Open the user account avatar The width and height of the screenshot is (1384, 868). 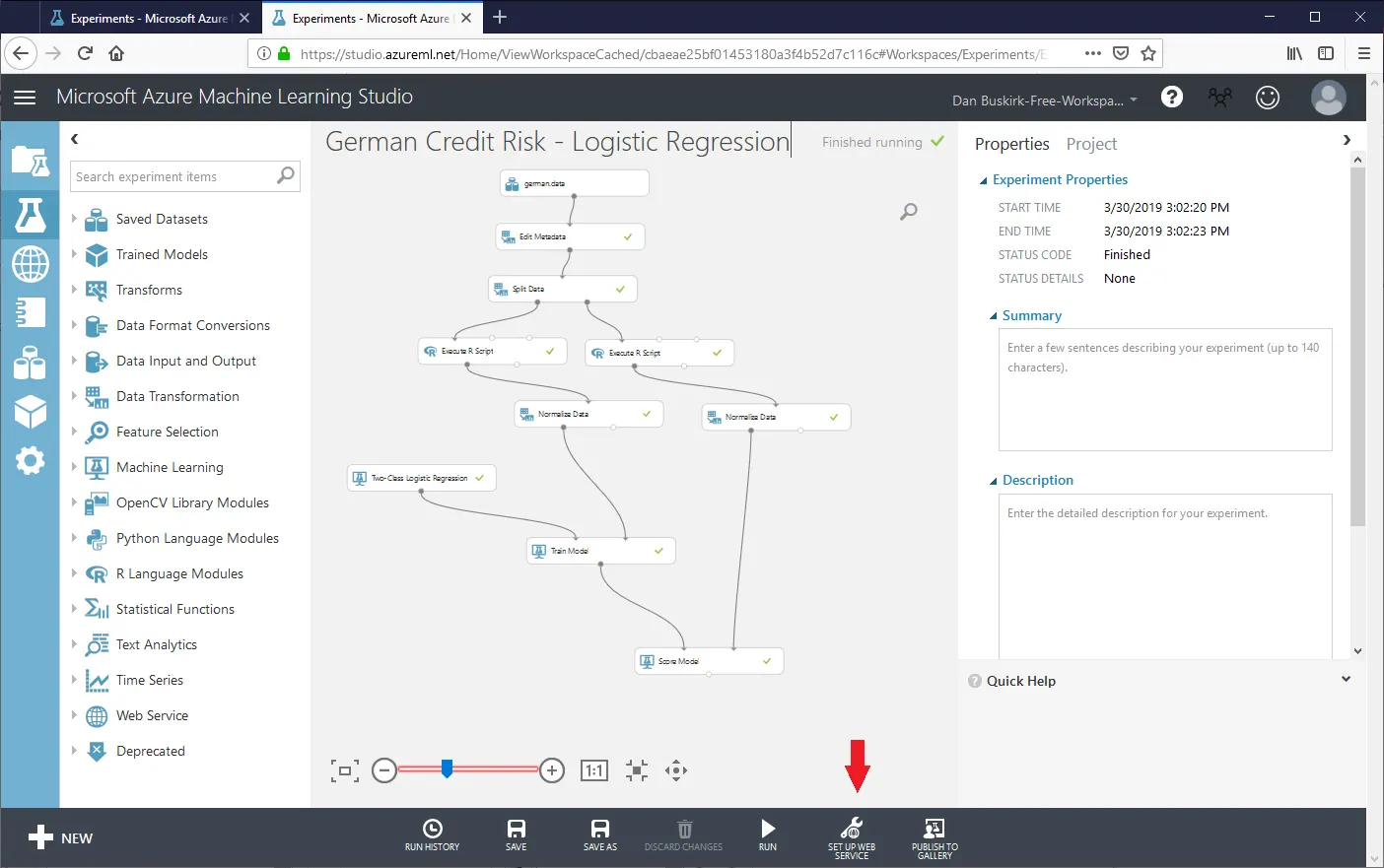coord(1329,98)
